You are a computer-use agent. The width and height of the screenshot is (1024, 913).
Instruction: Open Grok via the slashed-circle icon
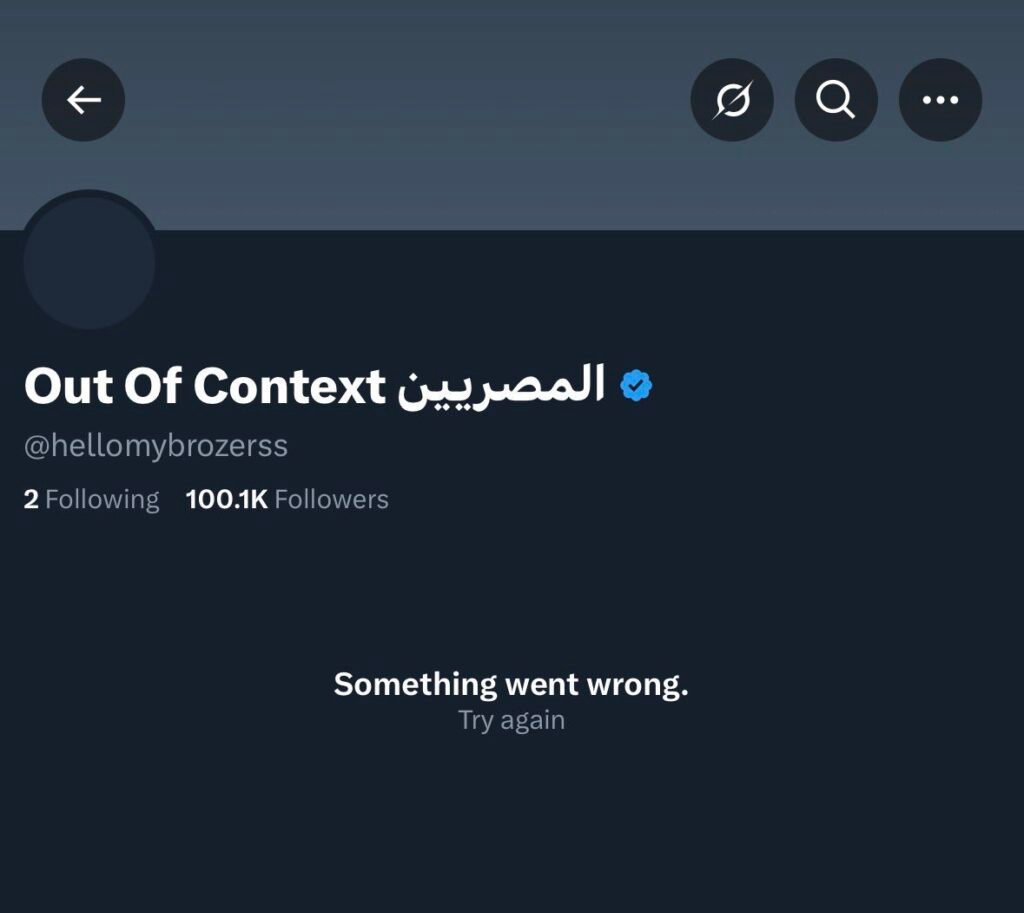[732, 100]
